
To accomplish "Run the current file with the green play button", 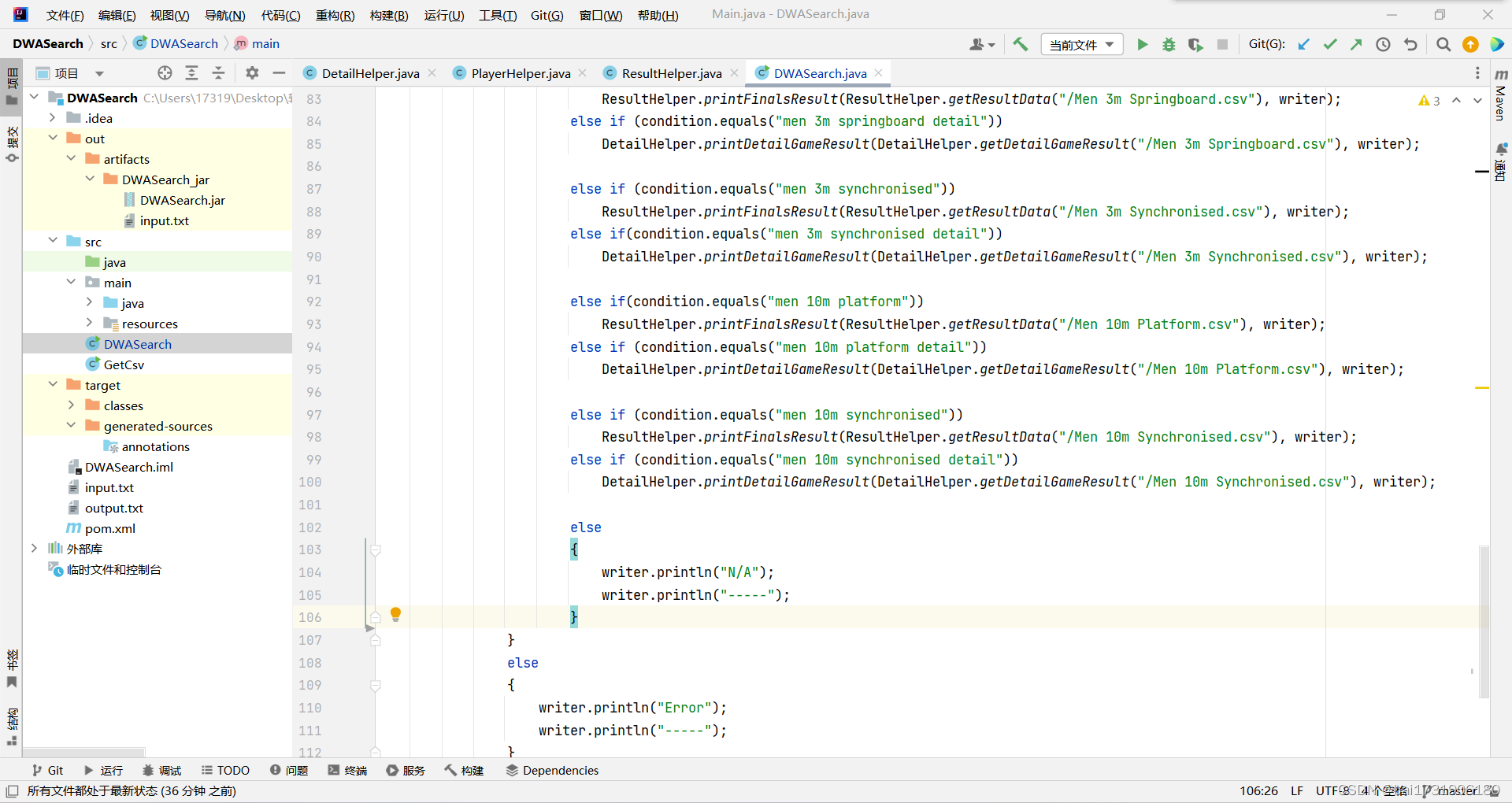I will coord(1142,44).
